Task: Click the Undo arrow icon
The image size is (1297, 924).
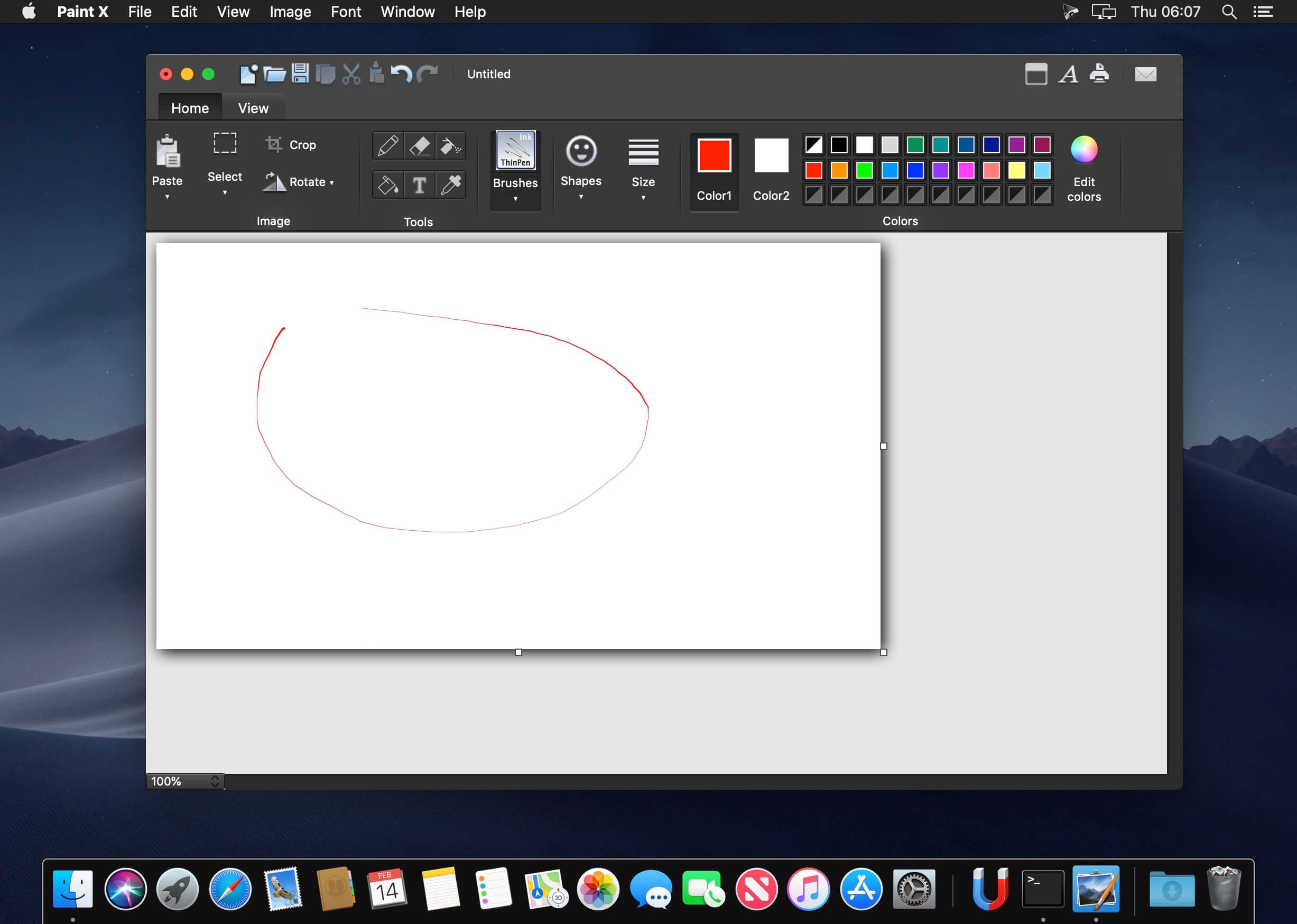Action: click(401, 74)
